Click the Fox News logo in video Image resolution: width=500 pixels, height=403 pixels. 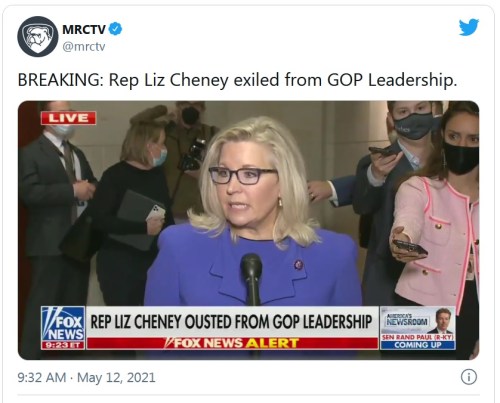click(63, 324)
